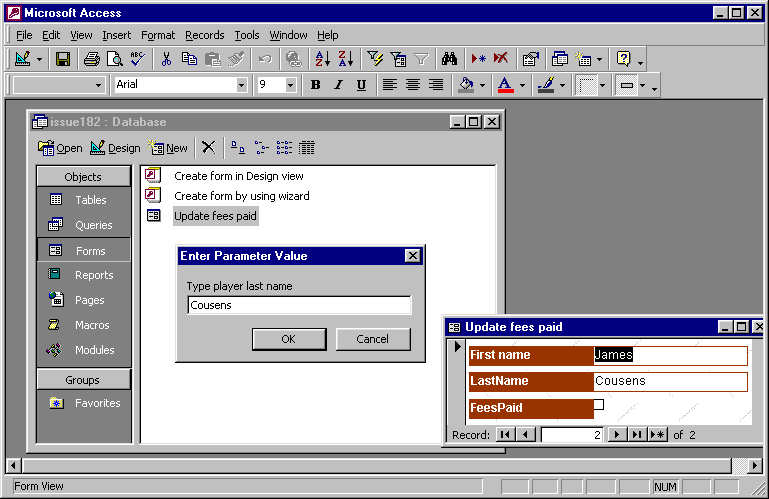The image size is (769, 499).
Task: Open Font Color dropdown arrow
Action: [522, 85]
